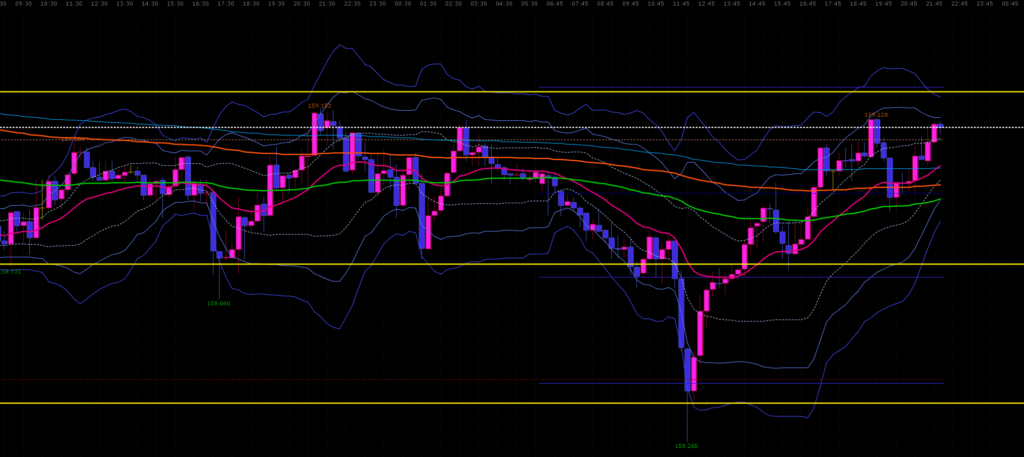Select the 16:45 time axis label
This screenshot has height=457, width=1024.
[x=807, y=4]
